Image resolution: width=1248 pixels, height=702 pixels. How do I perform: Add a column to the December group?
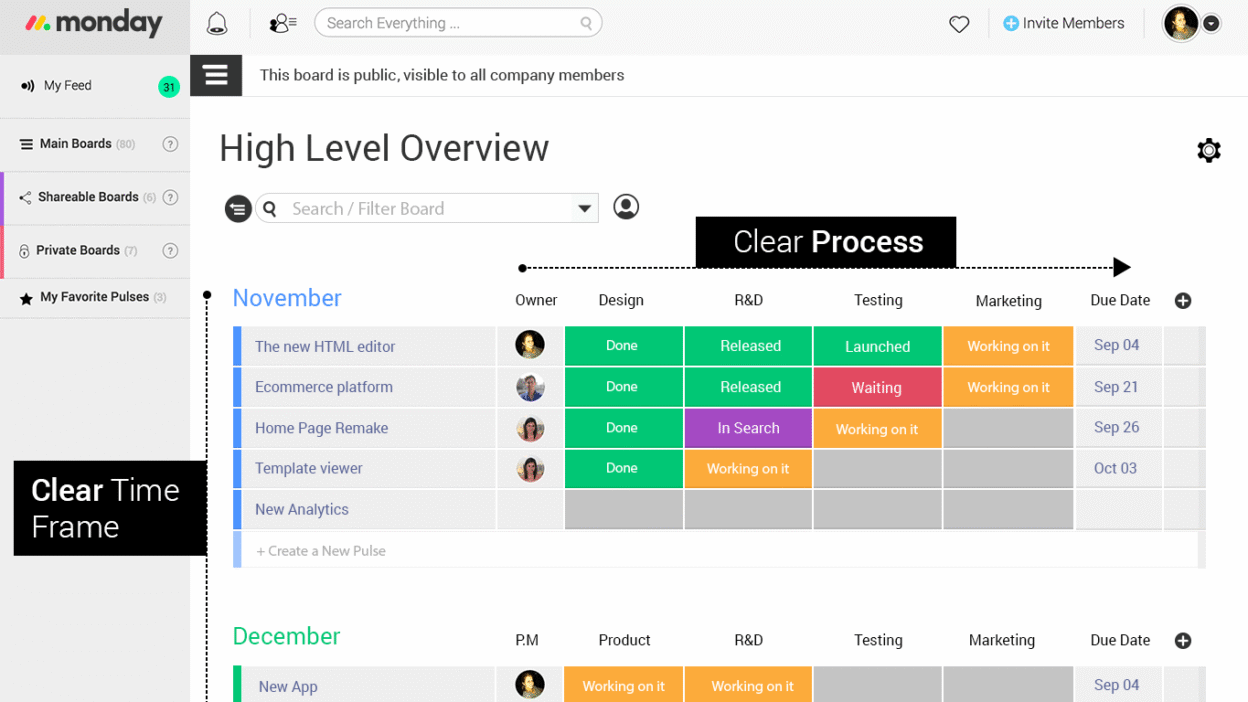[1183, 640]
